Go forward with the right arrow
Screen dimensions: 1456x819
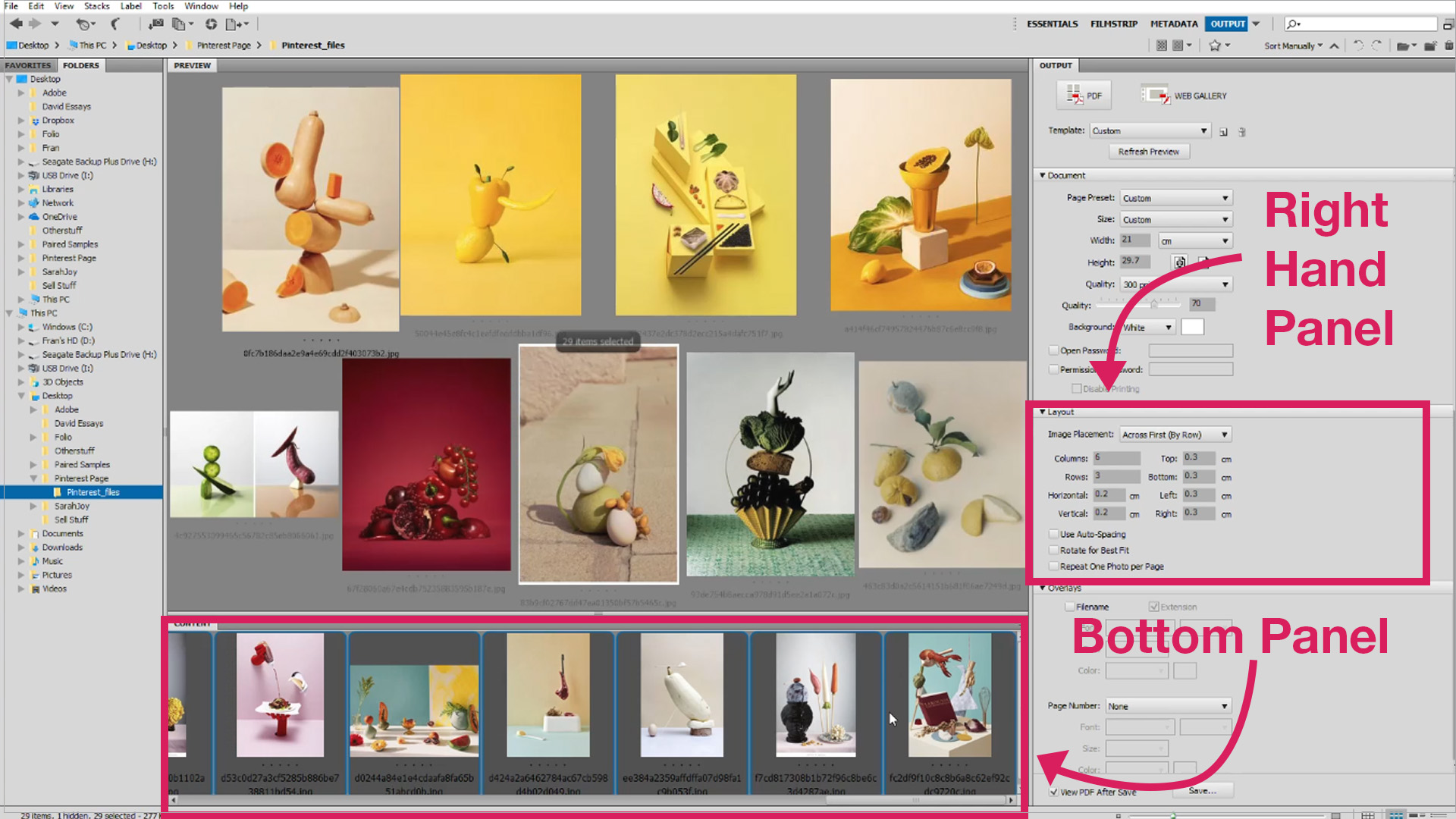pos(34,24)
